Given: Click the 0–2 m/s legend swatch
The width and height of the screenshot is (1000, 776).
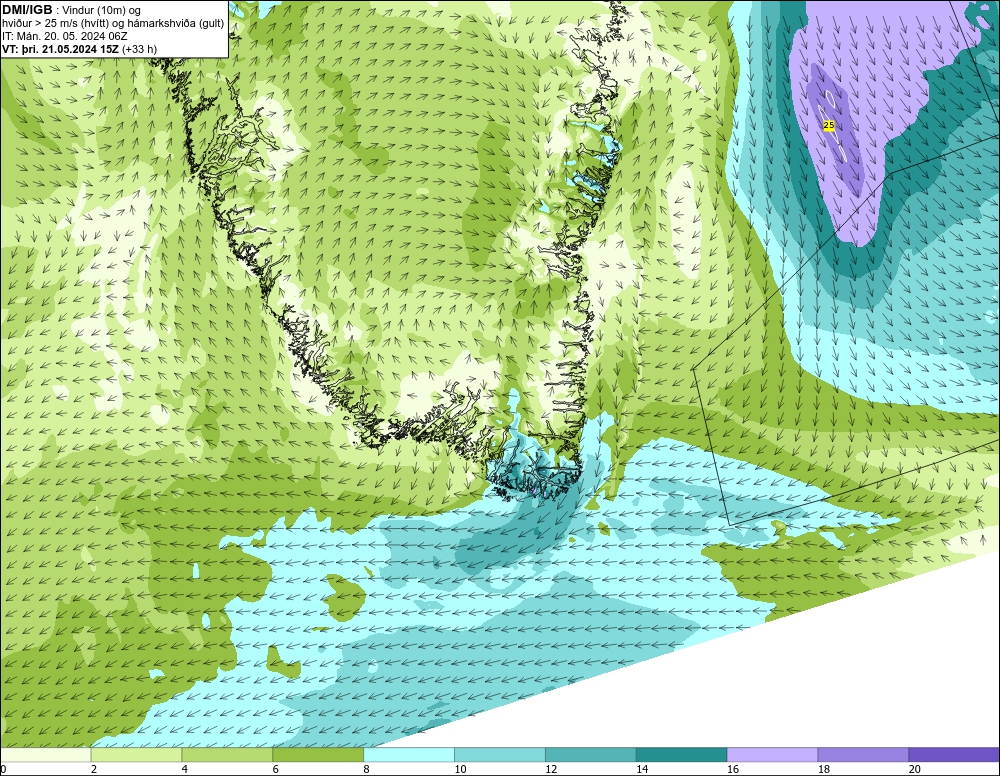Looking at the screenshot, I should pyautogui.click(x=46, y=755).
